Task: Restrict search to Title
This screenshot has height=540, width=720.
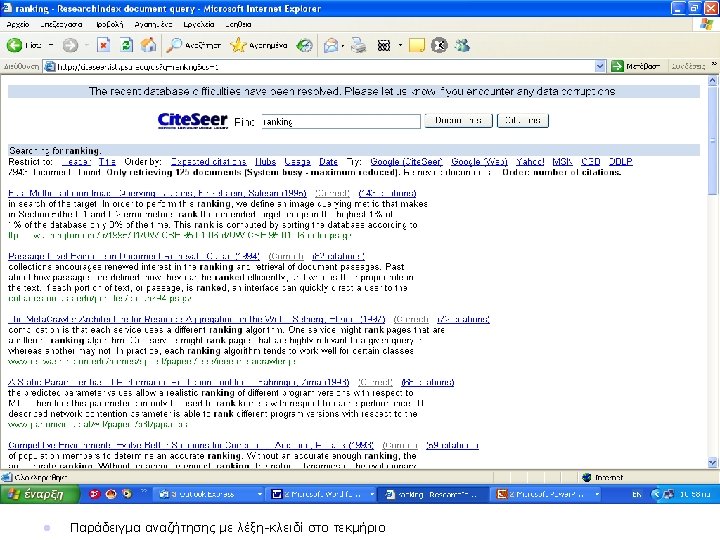Action: click(107, 162)
